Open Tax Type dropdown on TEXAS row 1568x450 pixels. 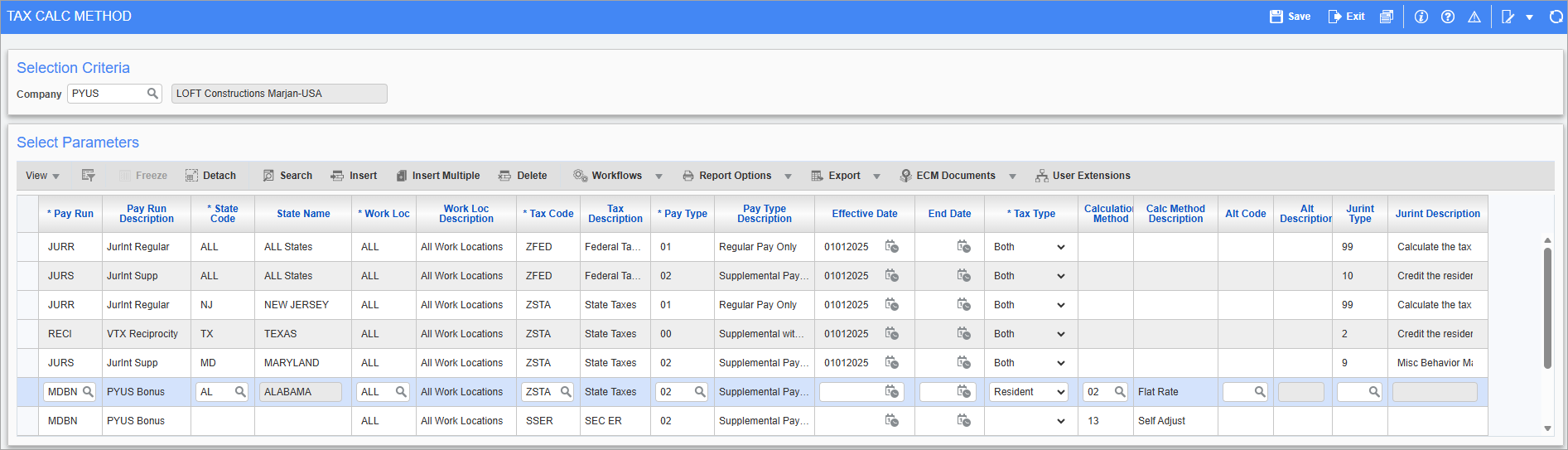pyautogui.click(x=1028, y=334)
